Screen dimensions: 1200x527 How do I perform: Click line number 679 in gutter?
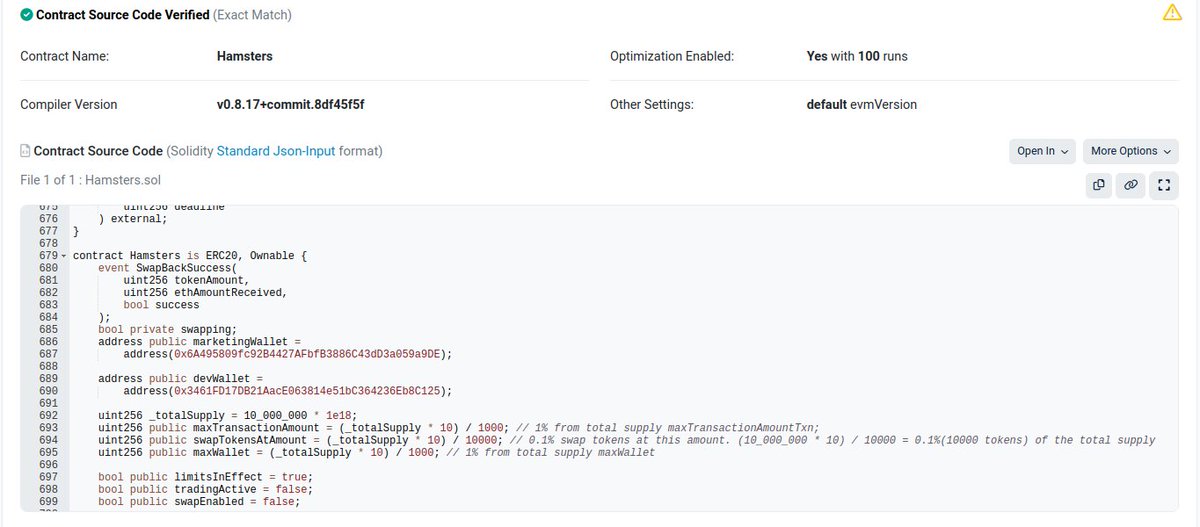point(48,256)
